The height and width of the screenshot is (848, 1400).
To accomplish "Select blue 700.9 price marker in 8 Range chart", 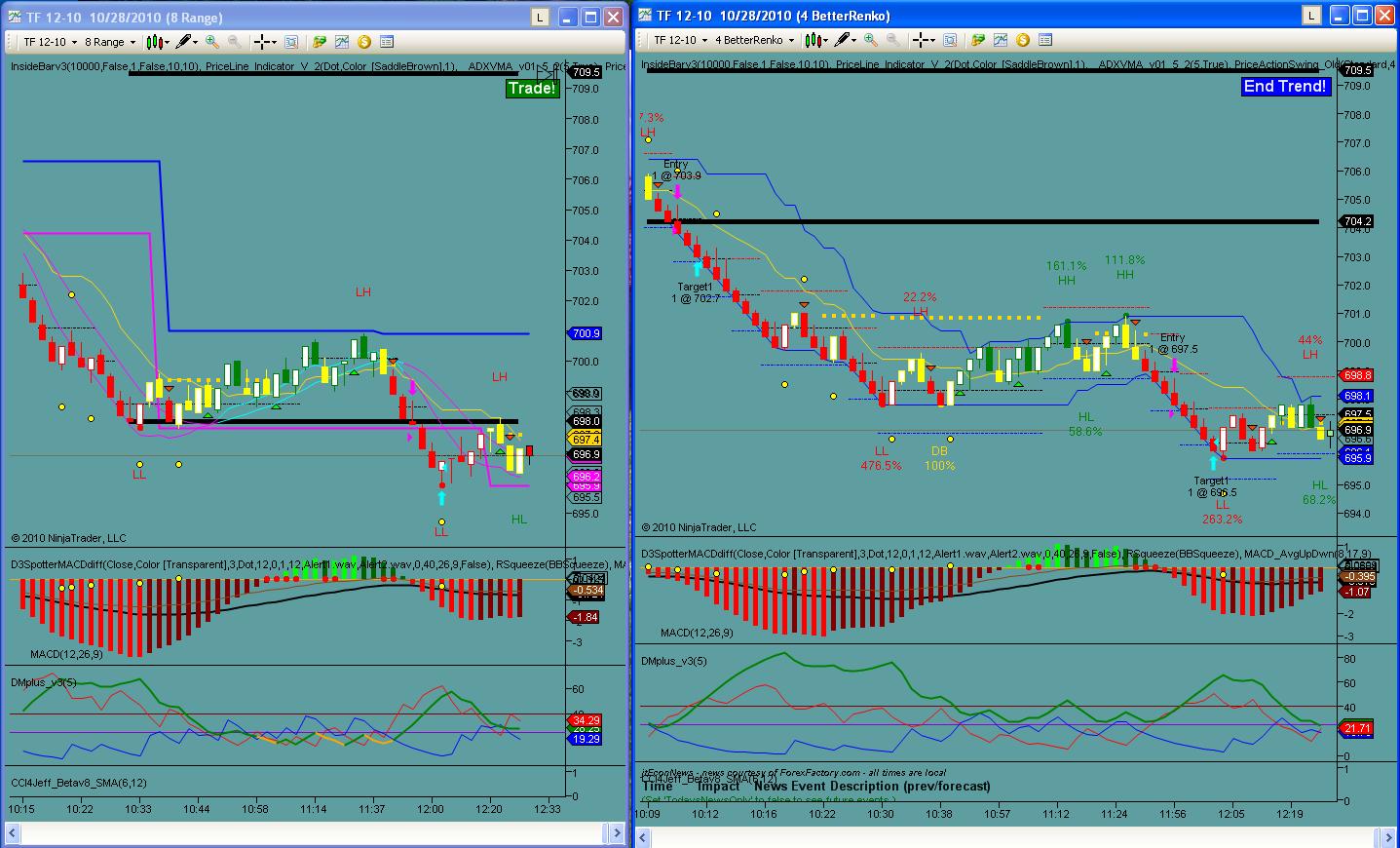I will [x=586, y=333].
